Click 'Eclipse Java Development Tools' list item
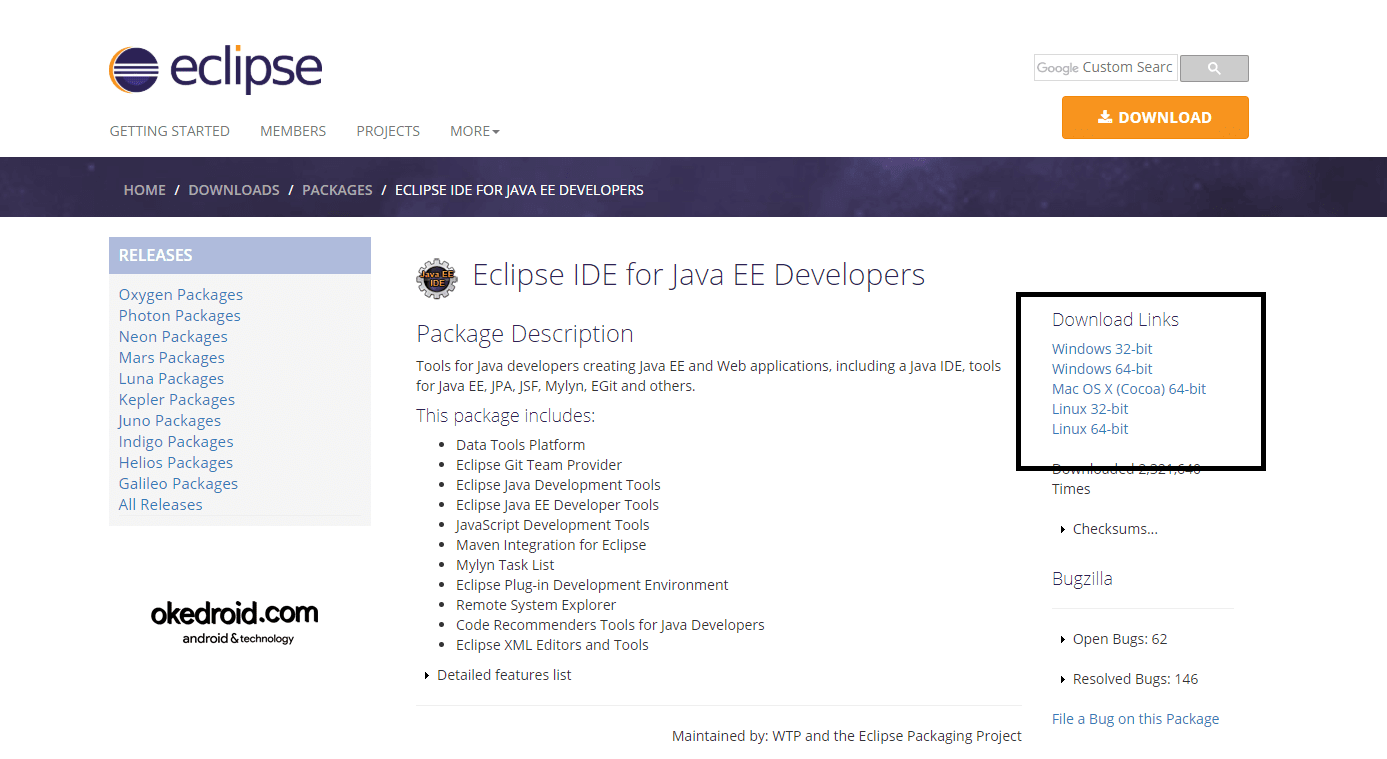This screenshot has width=1387, height=759. pyautogui.click(x=558, y=485)
